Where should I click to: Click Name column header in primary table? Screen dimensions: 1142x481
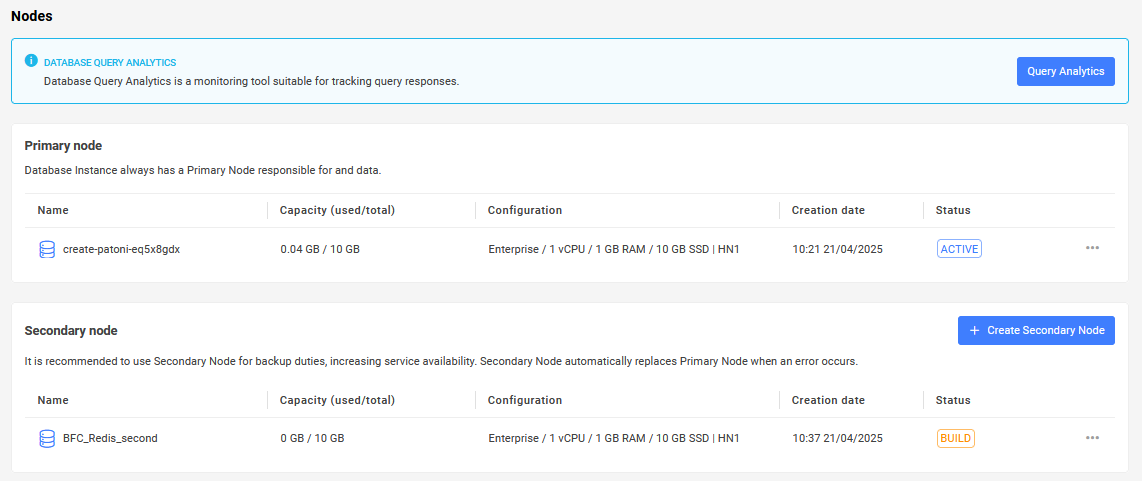point(52,210)
